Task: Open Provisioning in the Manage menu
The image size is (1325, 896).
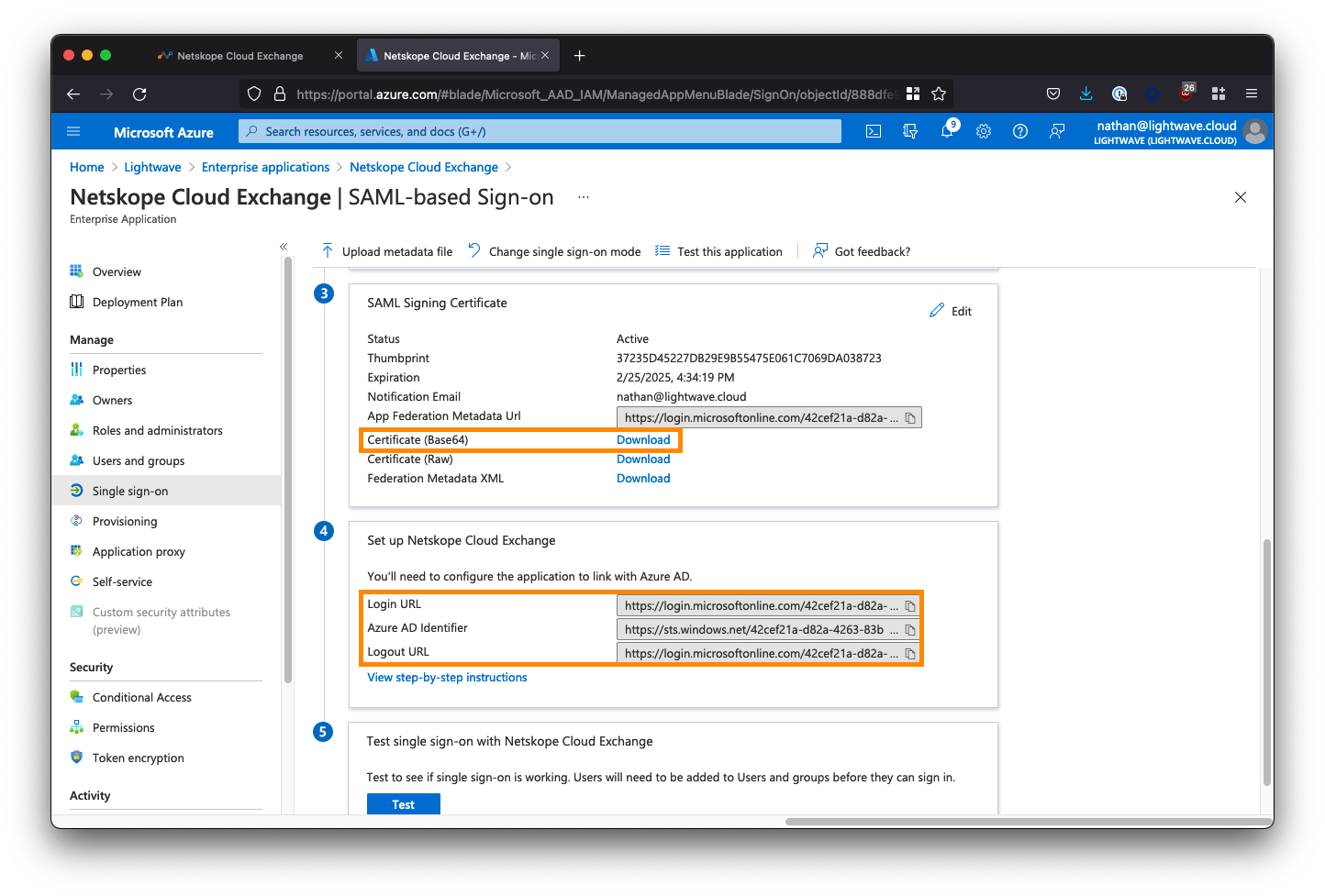Action: click(125, 521)
